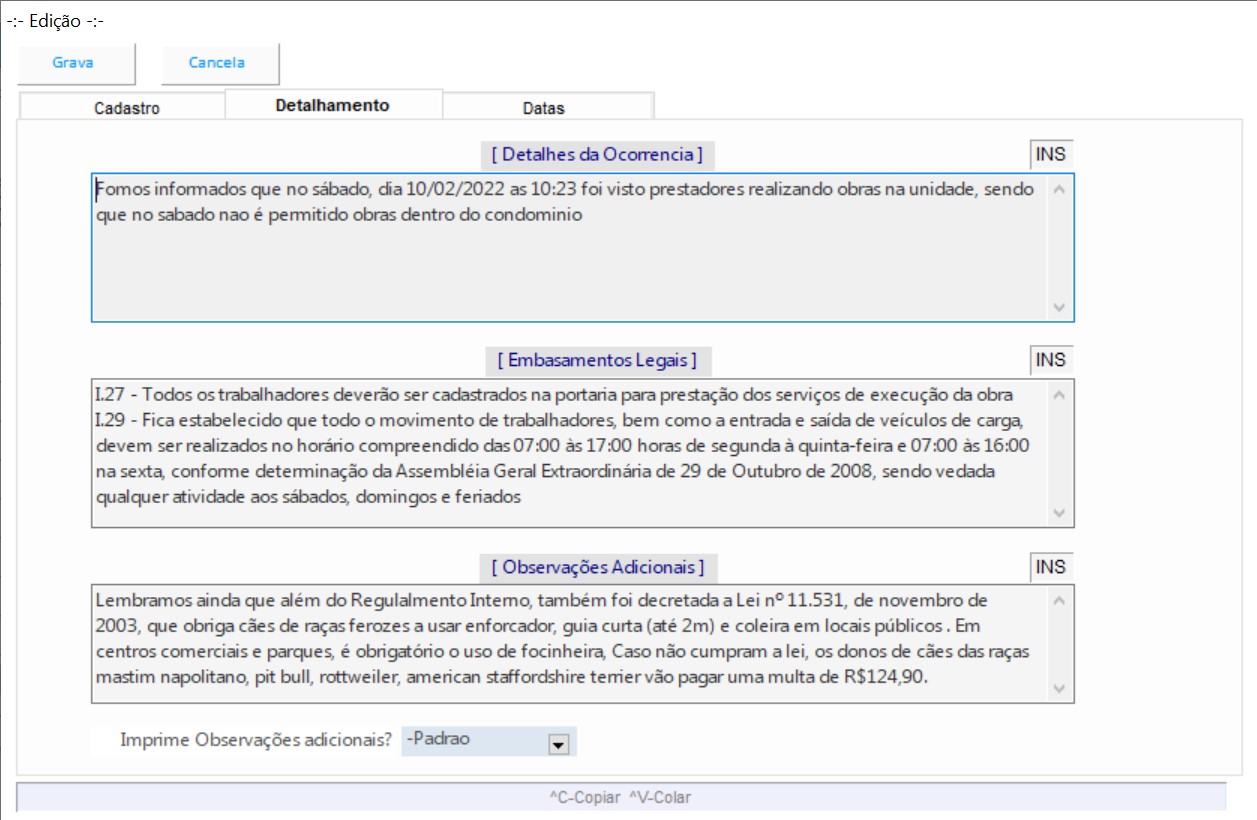Viewport: 1257px width, 820px height.
Task: Open the Imprime Observações adicionais dropdown
Action: pos(559,743)
